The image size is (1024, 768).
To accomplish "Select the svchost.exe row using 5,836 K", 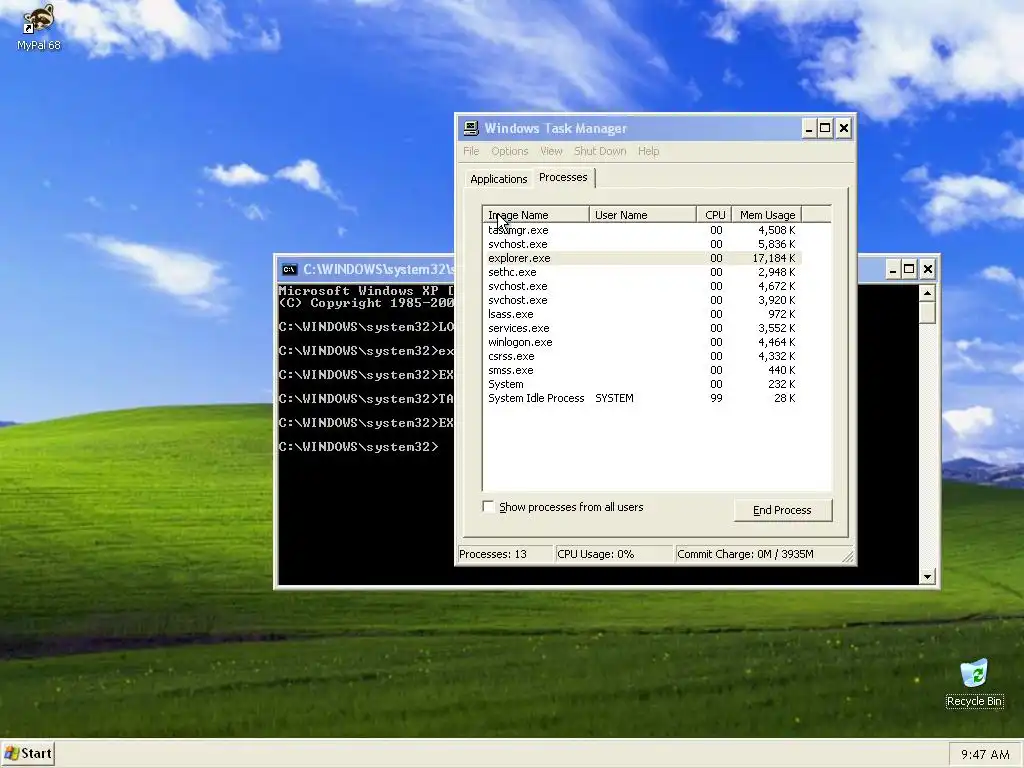I will [642, 244].
